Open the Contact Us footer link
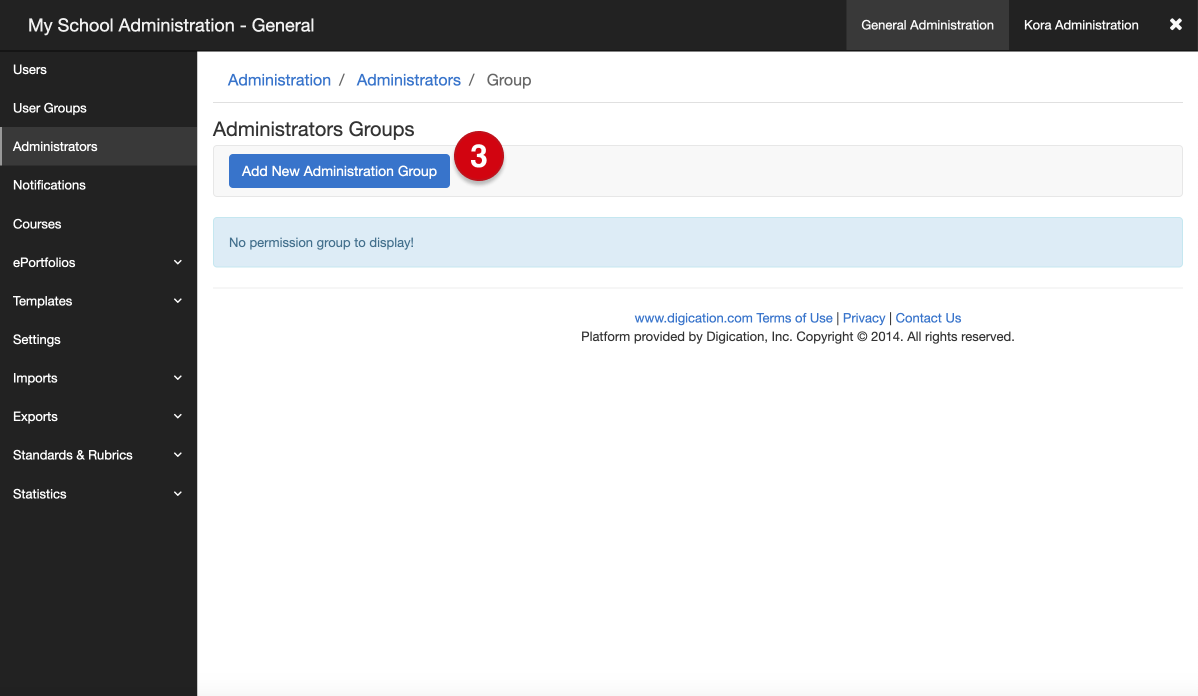This screenshot has width=1198, height=696. tap(928, 318)
